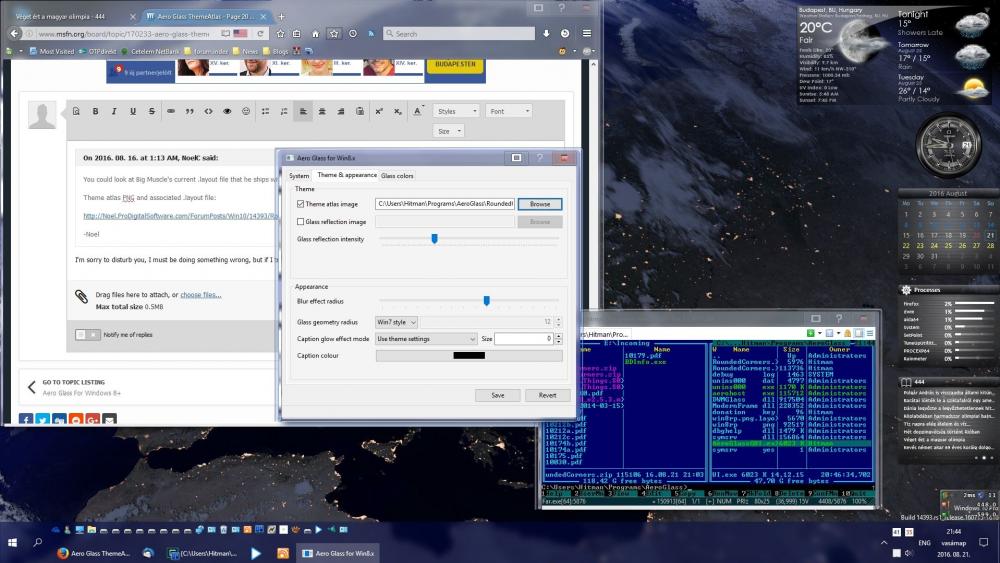Expand Caption glow effect mode dropdown
1000x563 pixels.
(x=426, y=339)
